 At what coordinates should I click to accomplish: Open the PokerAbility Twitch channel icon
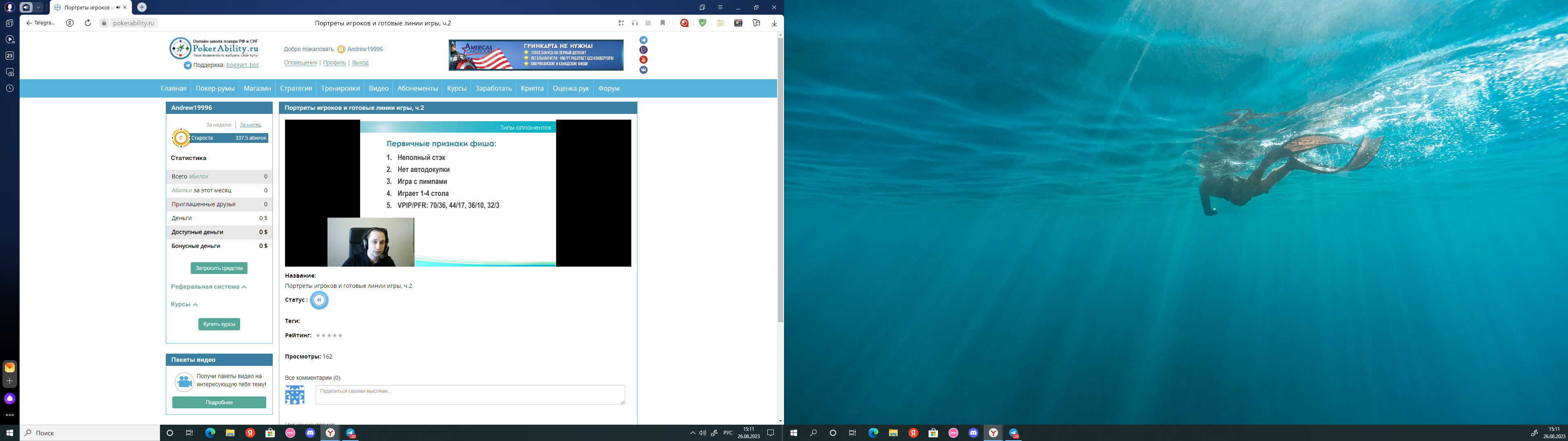pos(644,50)
